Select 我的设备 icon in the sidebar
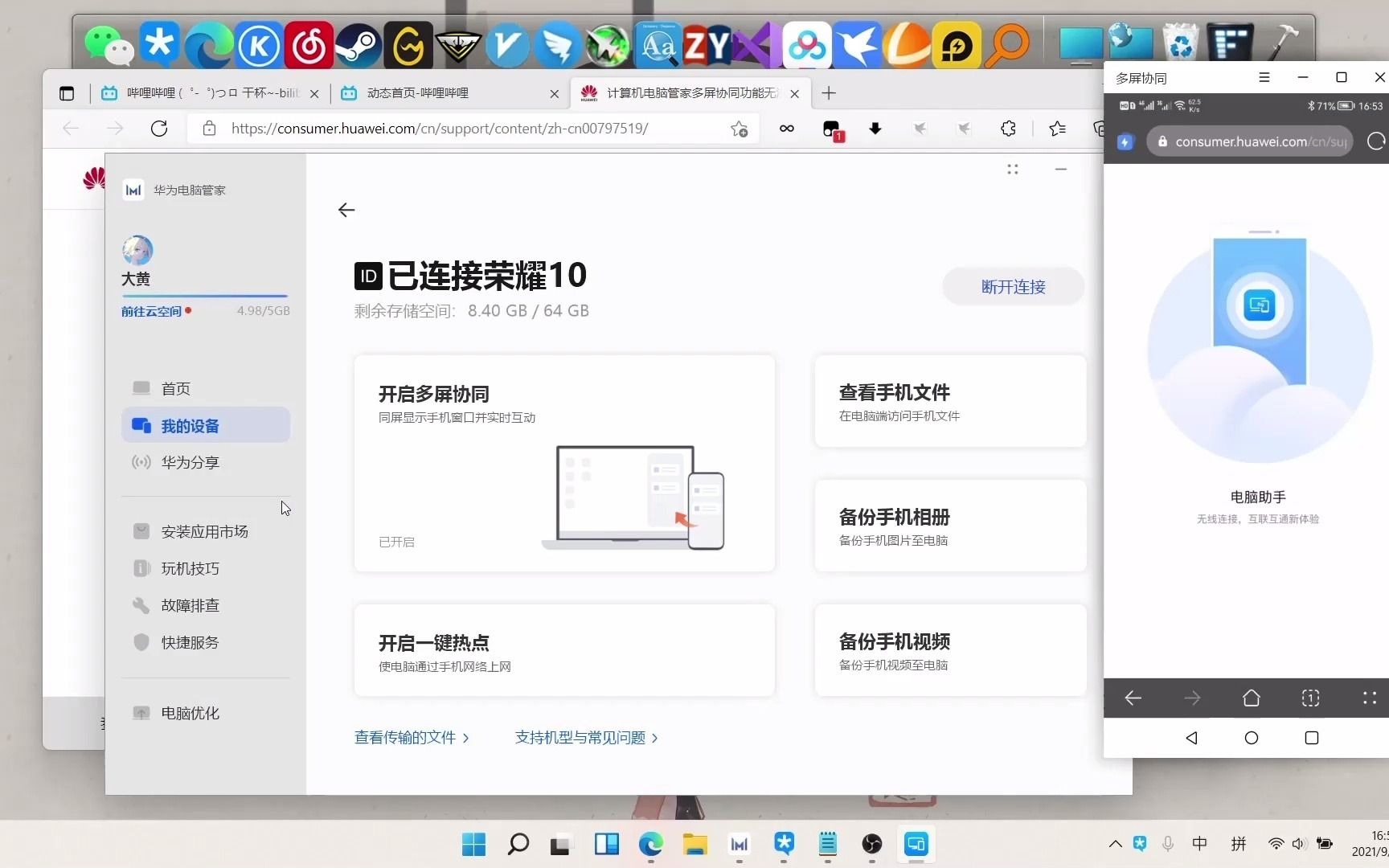The image size is (1389, 868). tap(141, 425)
